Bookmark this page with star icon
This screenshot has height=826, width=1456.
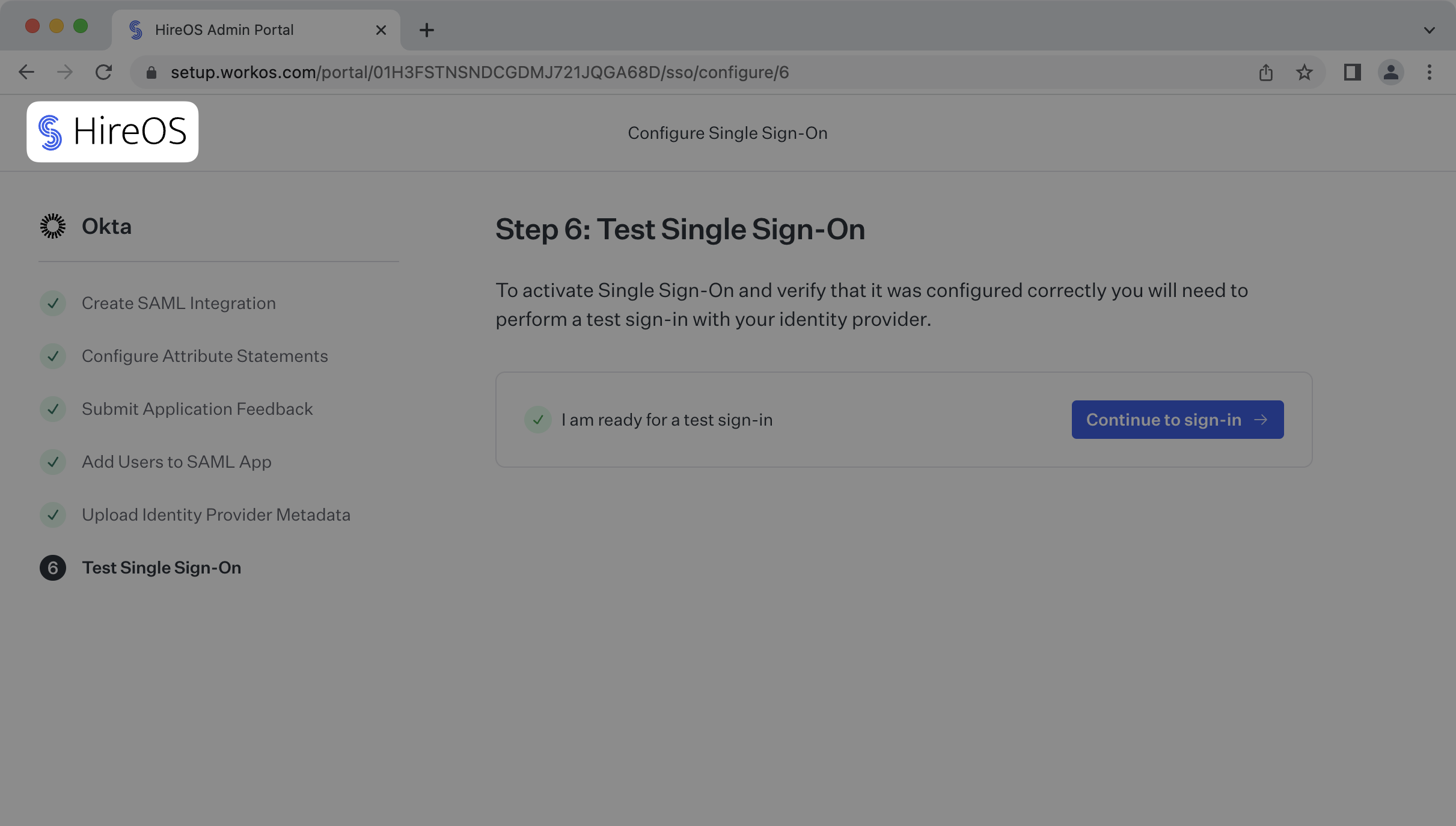pos(1304,73)
